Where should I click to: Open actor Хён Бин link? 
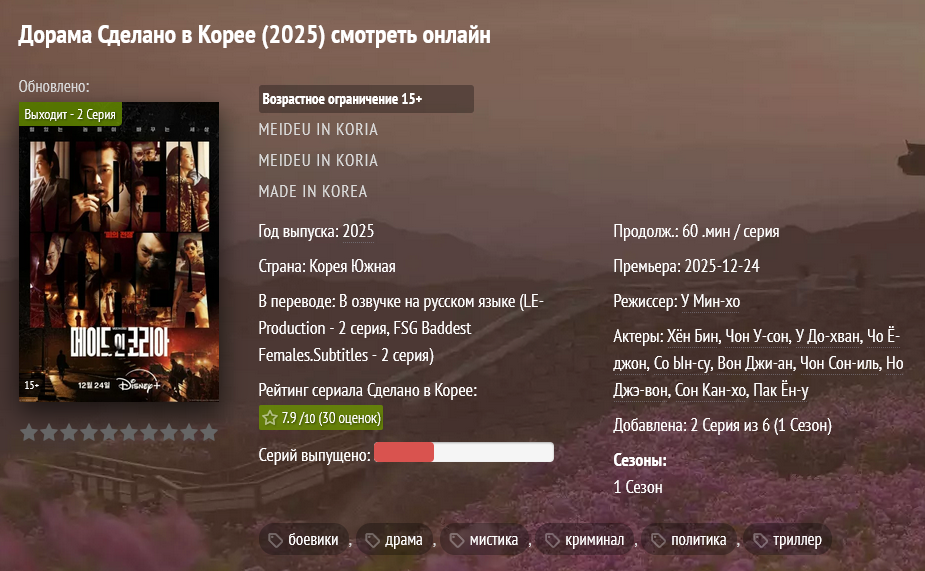(x=693, y=336)
